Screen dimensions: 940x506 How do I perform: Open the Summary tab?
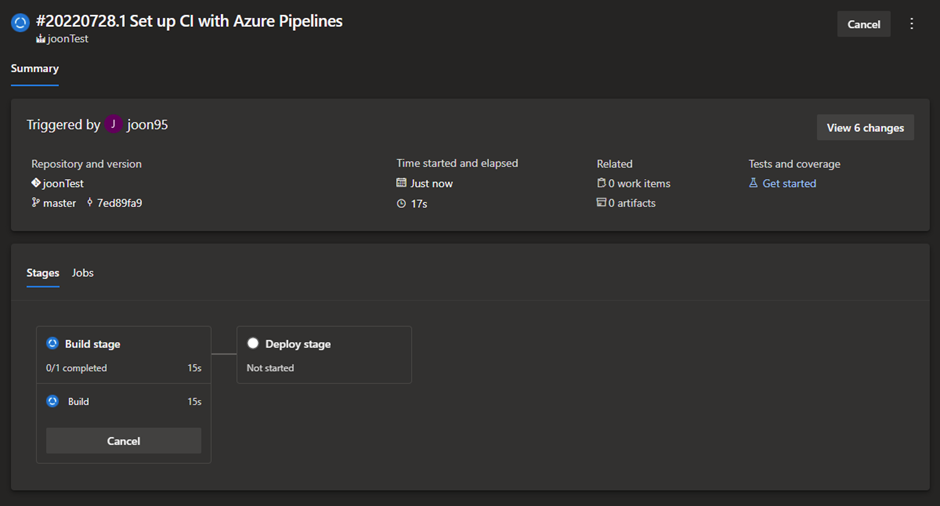coord(35,69)
